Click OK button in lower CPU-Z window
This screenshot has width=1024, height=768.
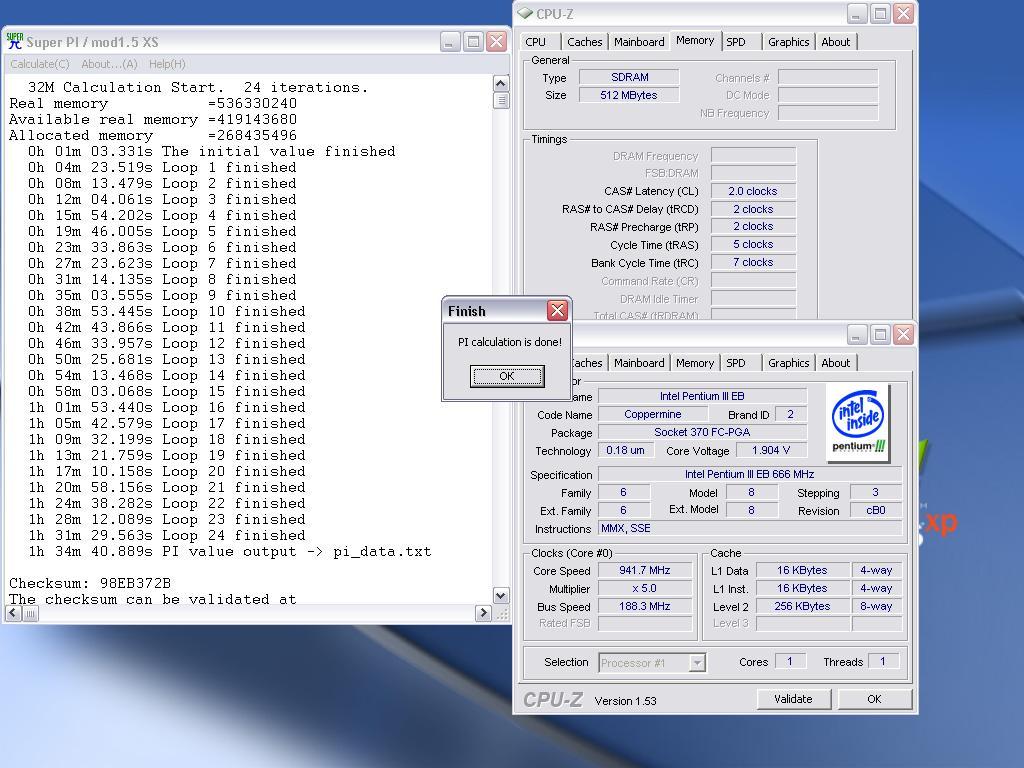coord(874,699)
